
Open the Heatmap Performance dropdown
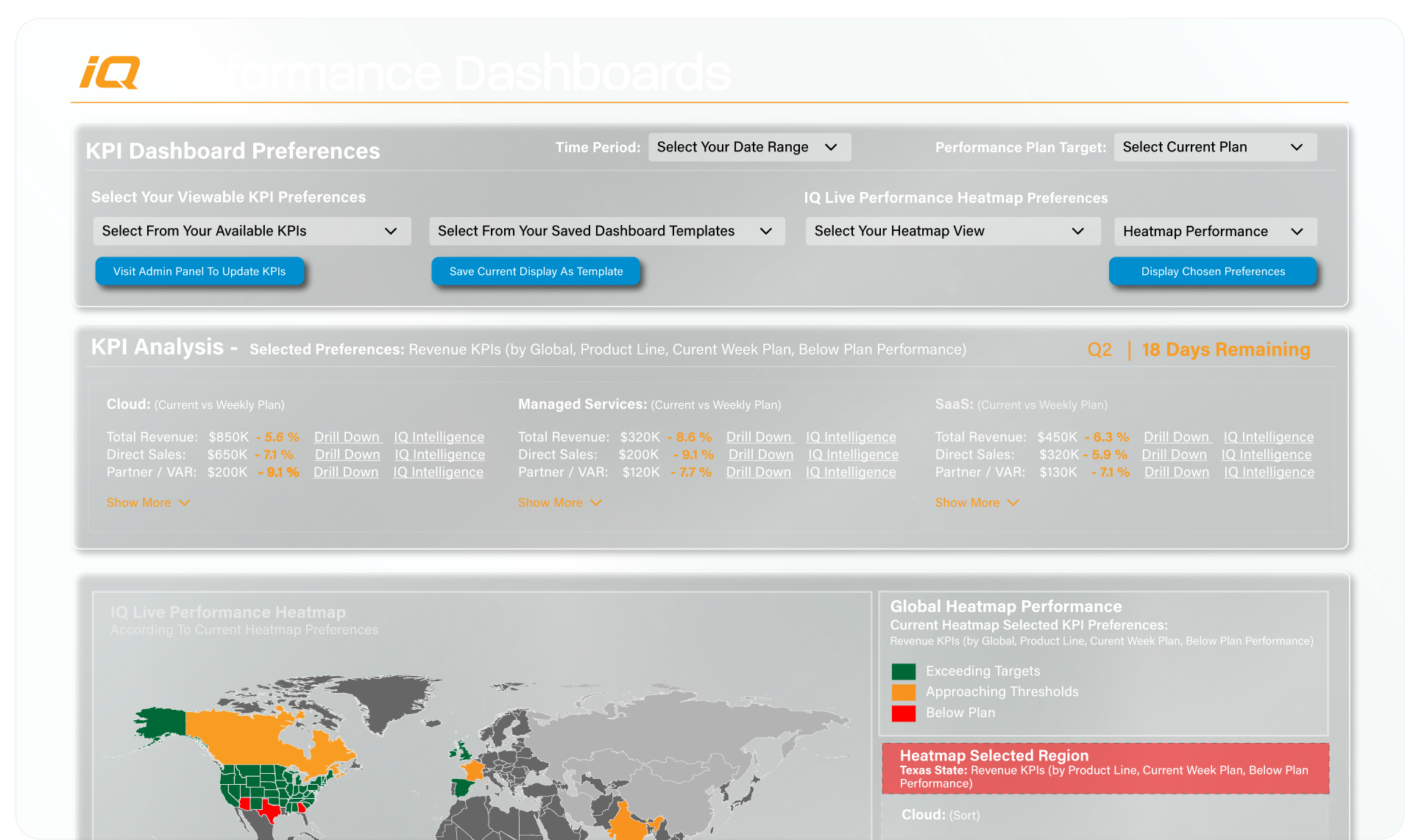1214,232
